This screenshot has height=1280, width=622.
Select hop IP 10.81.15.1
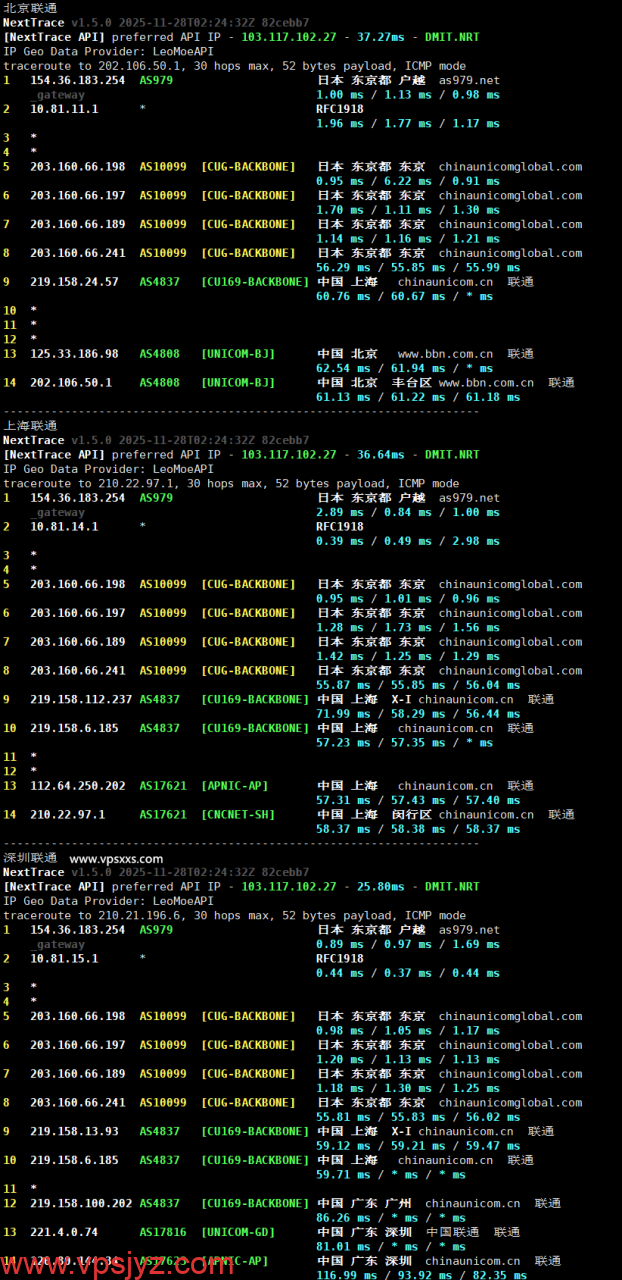pyautogui.click(x=64, y=958)
